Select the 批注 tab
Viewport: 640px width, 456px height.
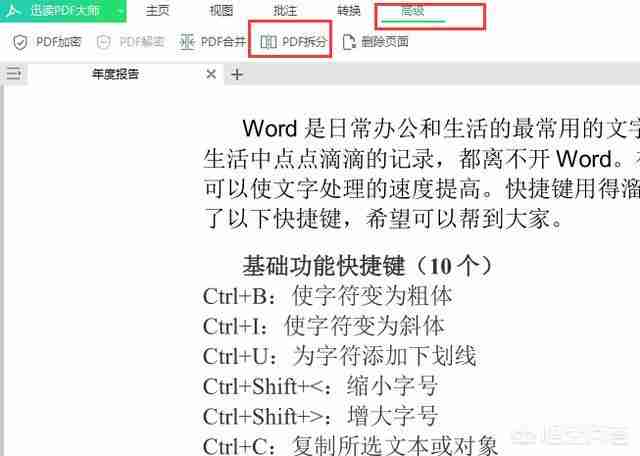[x=284, y=11]
